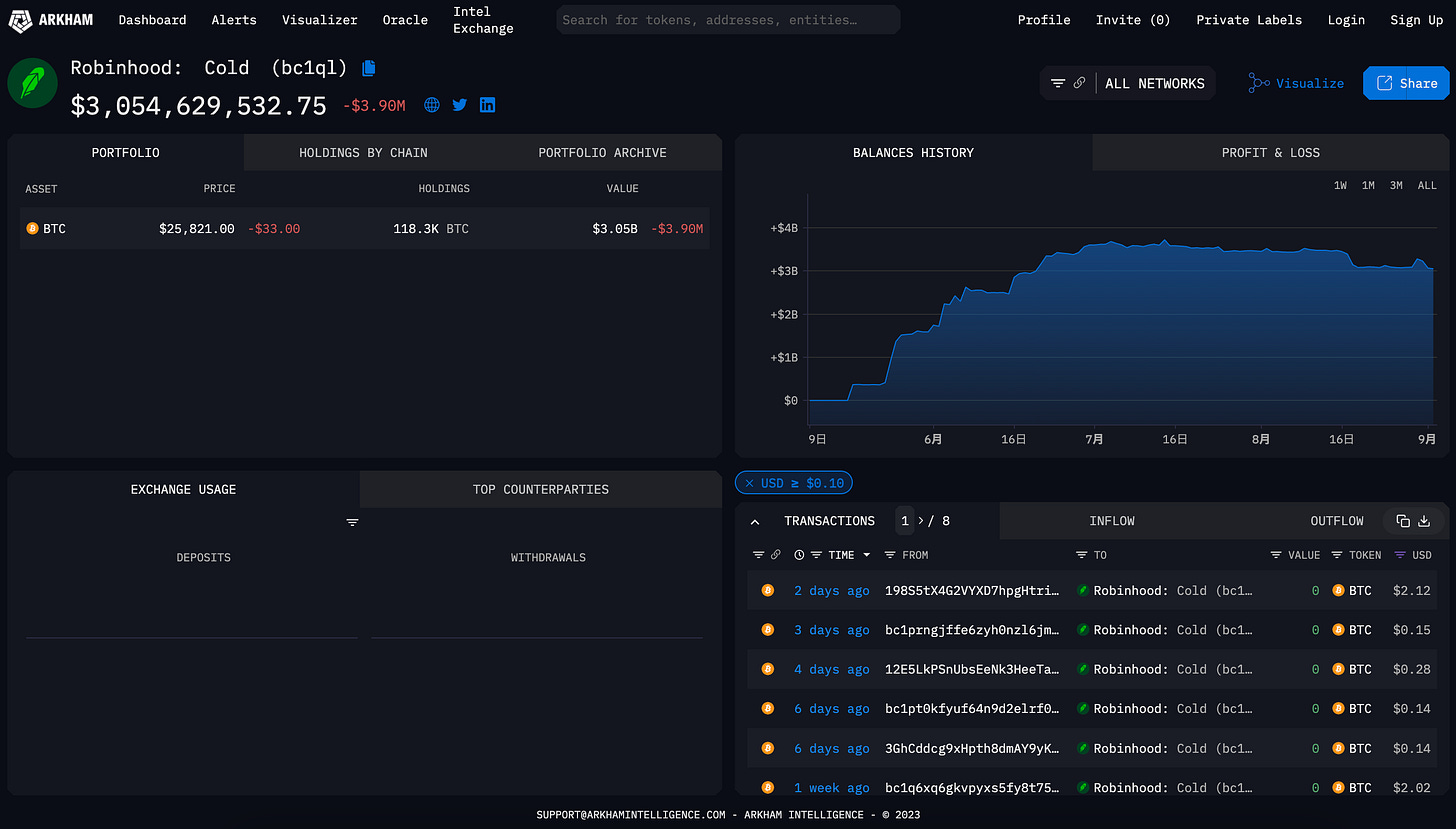Open the FROM column filter icon
The image size is (1456, 829).
tap(890, 555)
